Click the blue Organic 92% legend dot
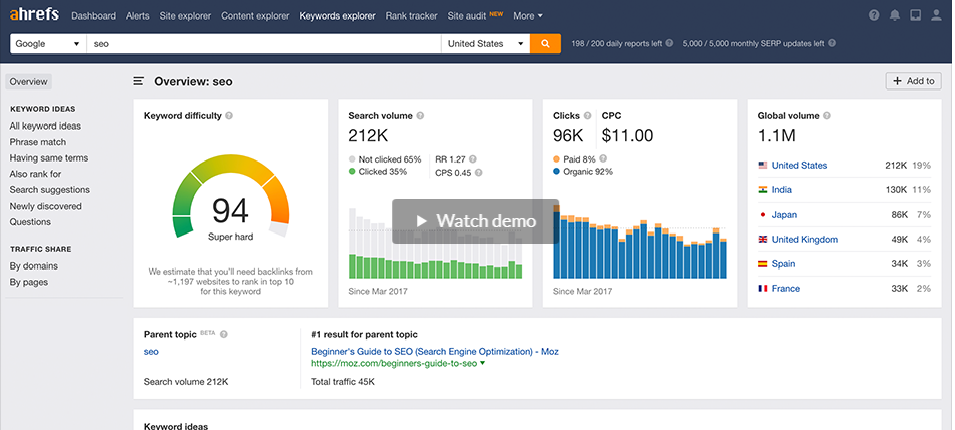Screen dimensions: 955x430 pos(557,172)
